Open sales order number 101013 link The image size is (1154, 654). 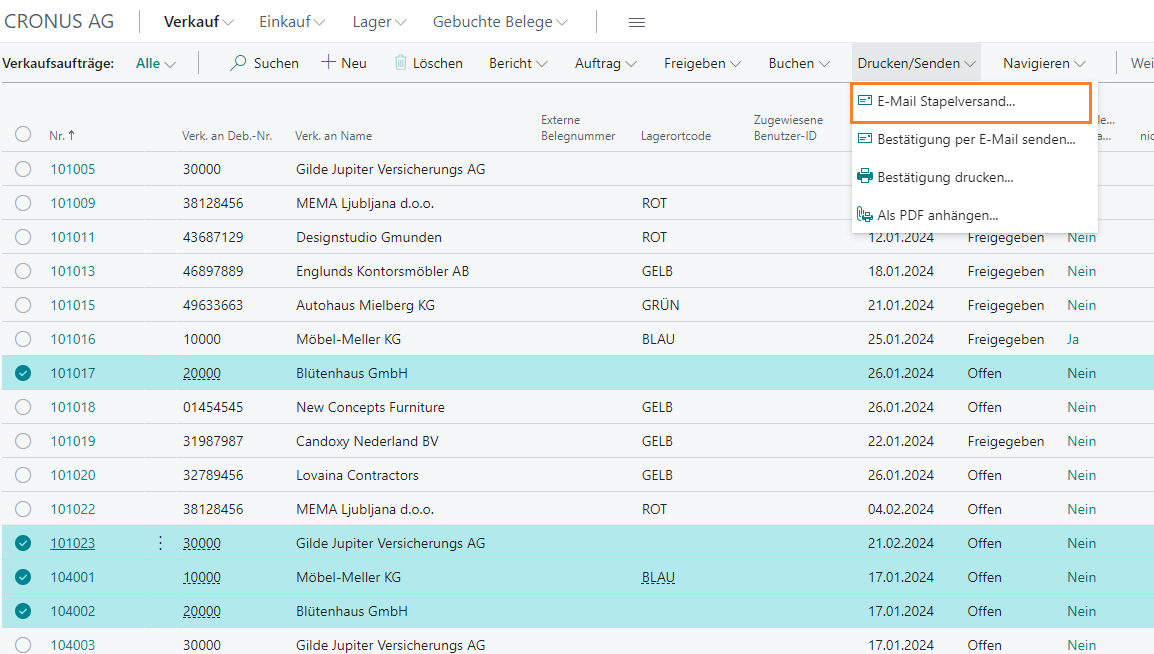pos(73,271)
